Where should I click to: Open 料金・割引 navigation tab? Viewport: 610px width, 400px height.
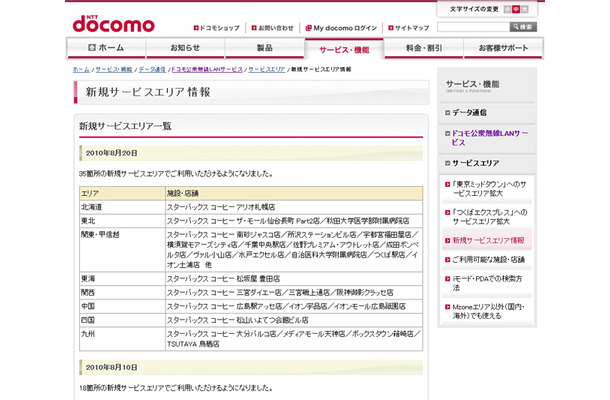tap(424, 48)
